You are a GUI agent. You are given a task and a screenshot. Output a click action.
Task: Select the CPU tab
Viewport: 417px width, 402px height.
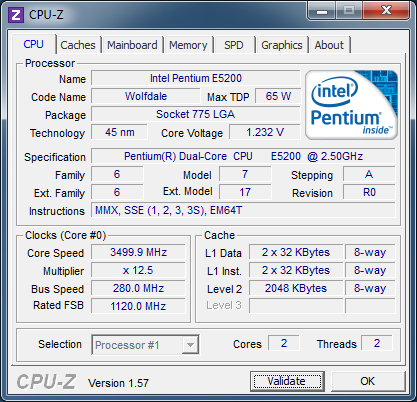point(34,44)
